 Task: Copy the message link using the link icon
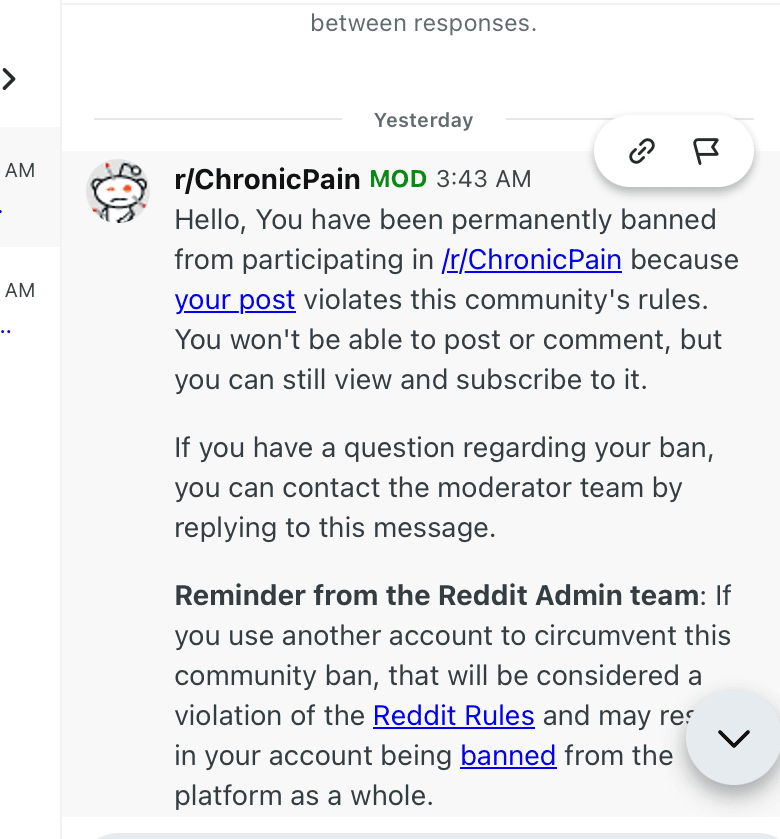click(x=640, y=150)
